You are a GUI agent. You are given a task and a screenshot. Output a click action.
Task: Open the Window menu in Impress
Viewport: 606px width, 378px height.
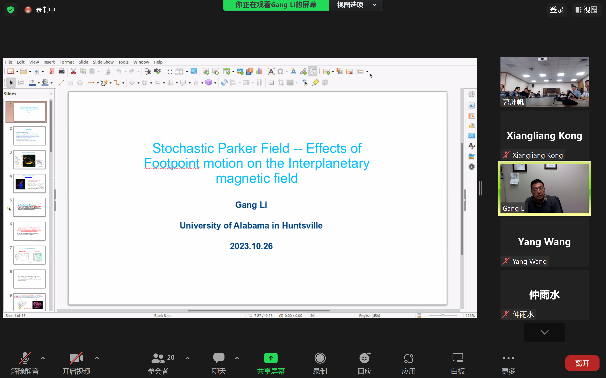[x=141, y=62]
